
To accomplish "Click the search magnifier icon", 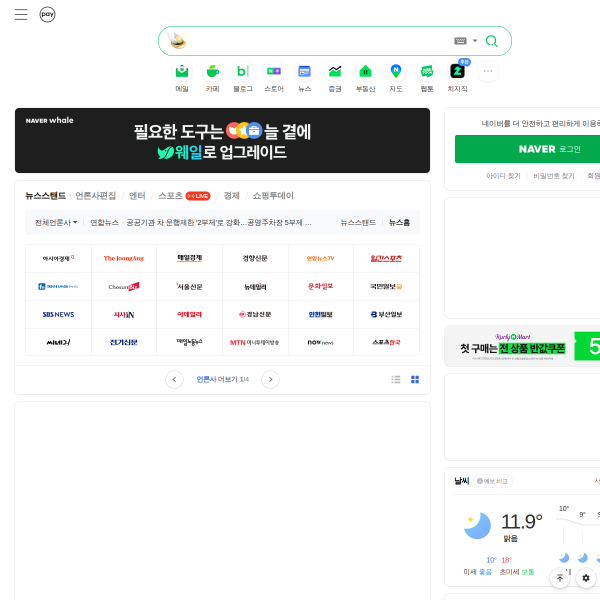I will (492, 41).
